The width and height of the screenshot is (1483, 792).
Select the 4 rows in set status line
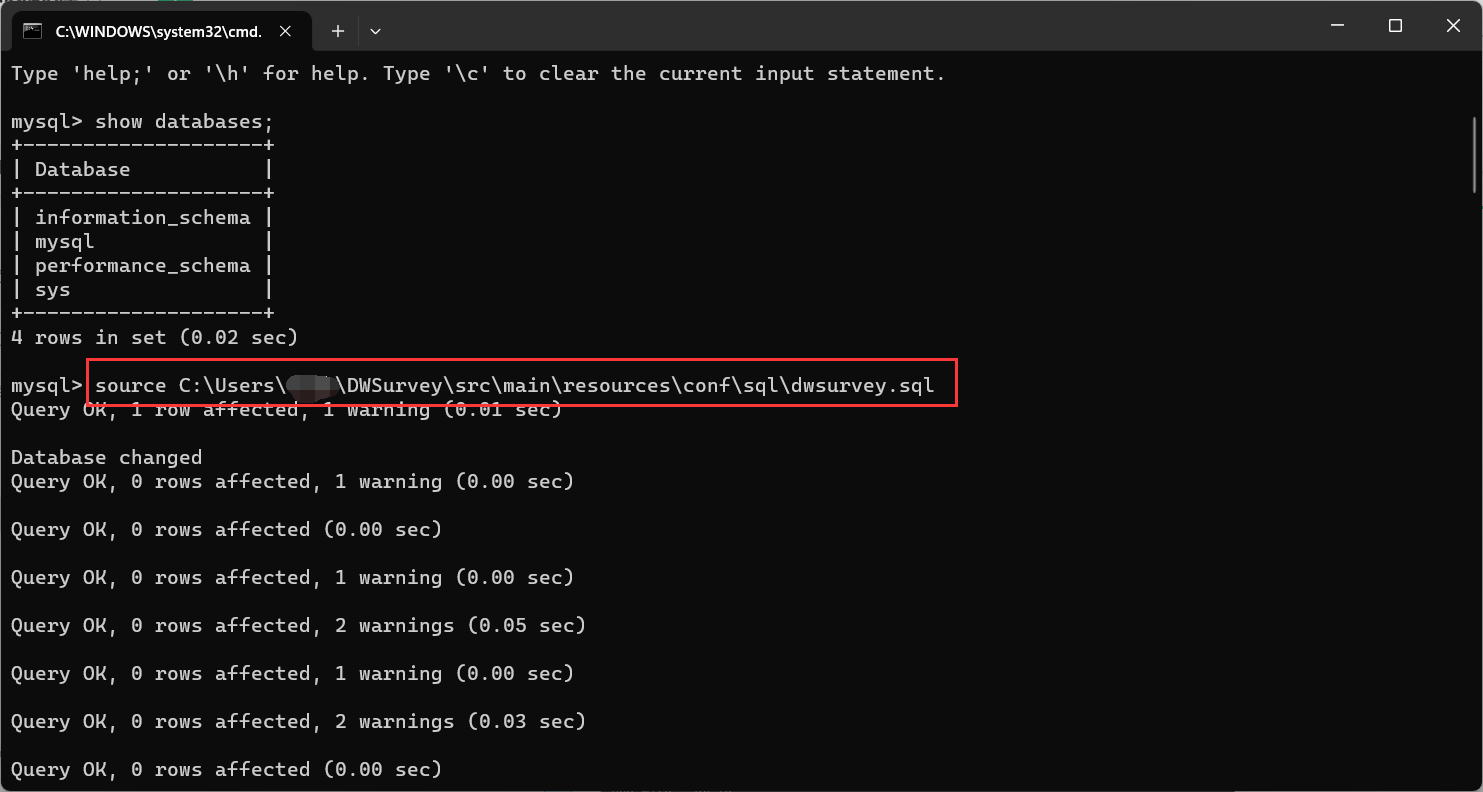tap(154, 337)
